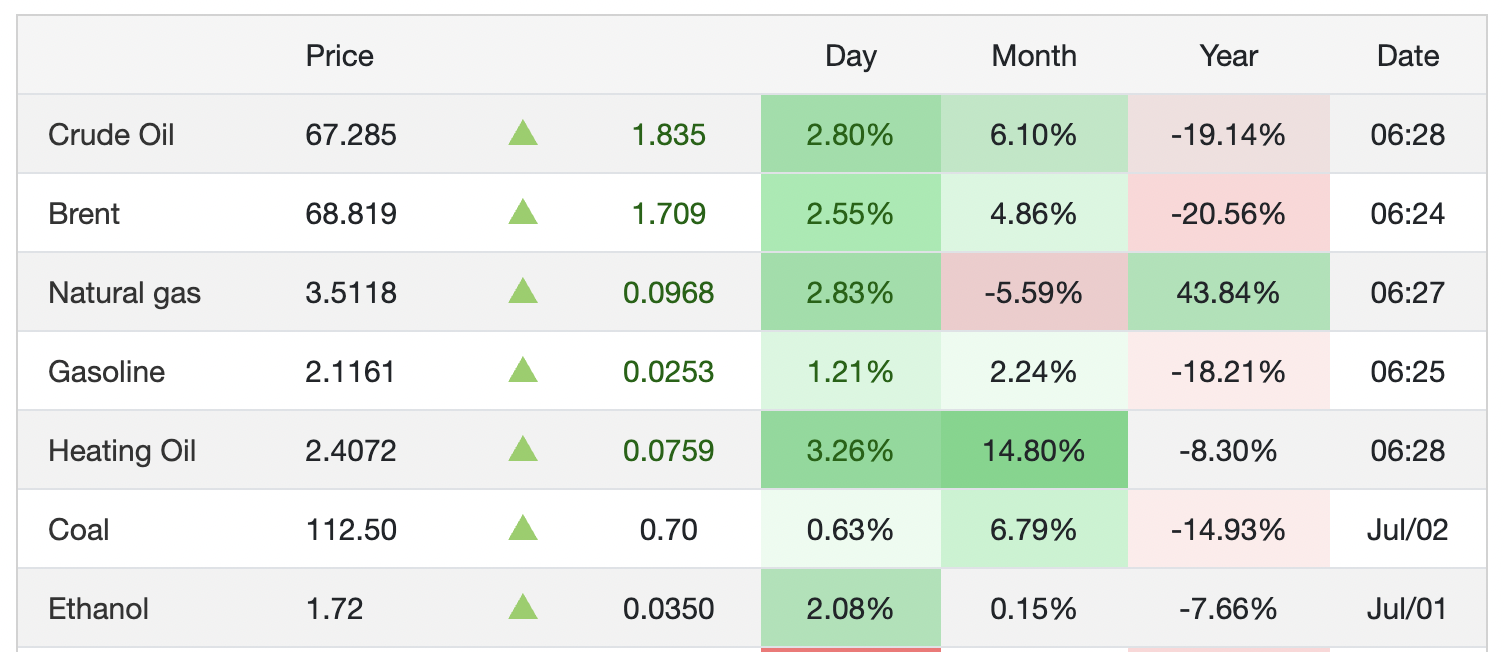Select the Gasoline price 2.1161
The height and width of the screenshot is (652, 1504).
coord(350,372)
